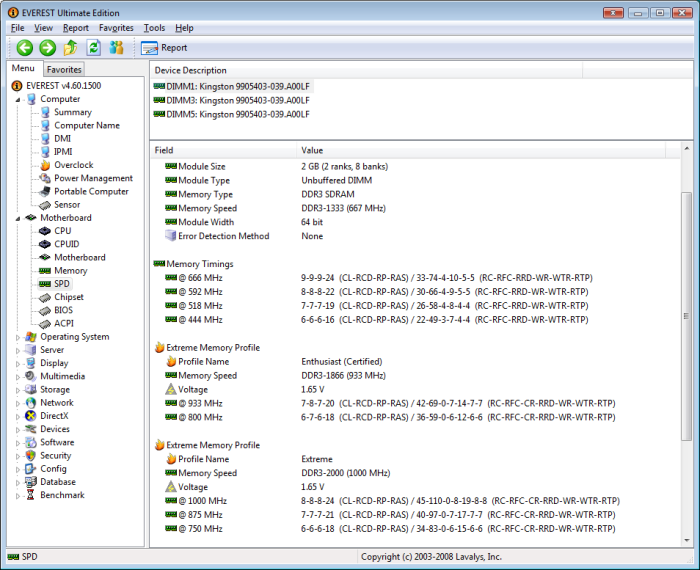Click the Value column header
This screenshot has height=570, width=700.
(x=481, y=150)
